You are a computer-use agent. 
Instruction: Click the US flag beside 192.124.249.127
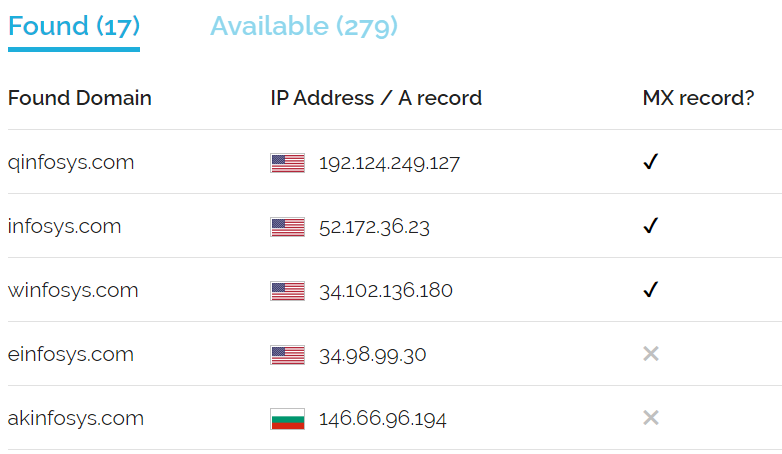click(287, 163)
